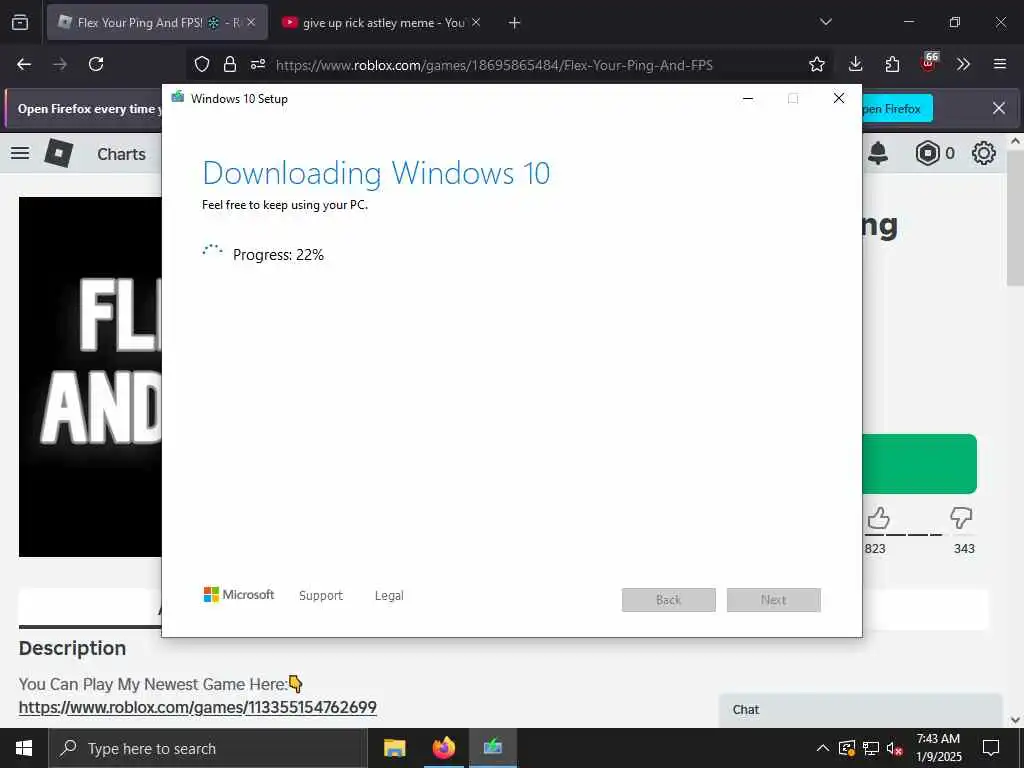
Task: Open the newest game link in Description
Action: (198, 707)
